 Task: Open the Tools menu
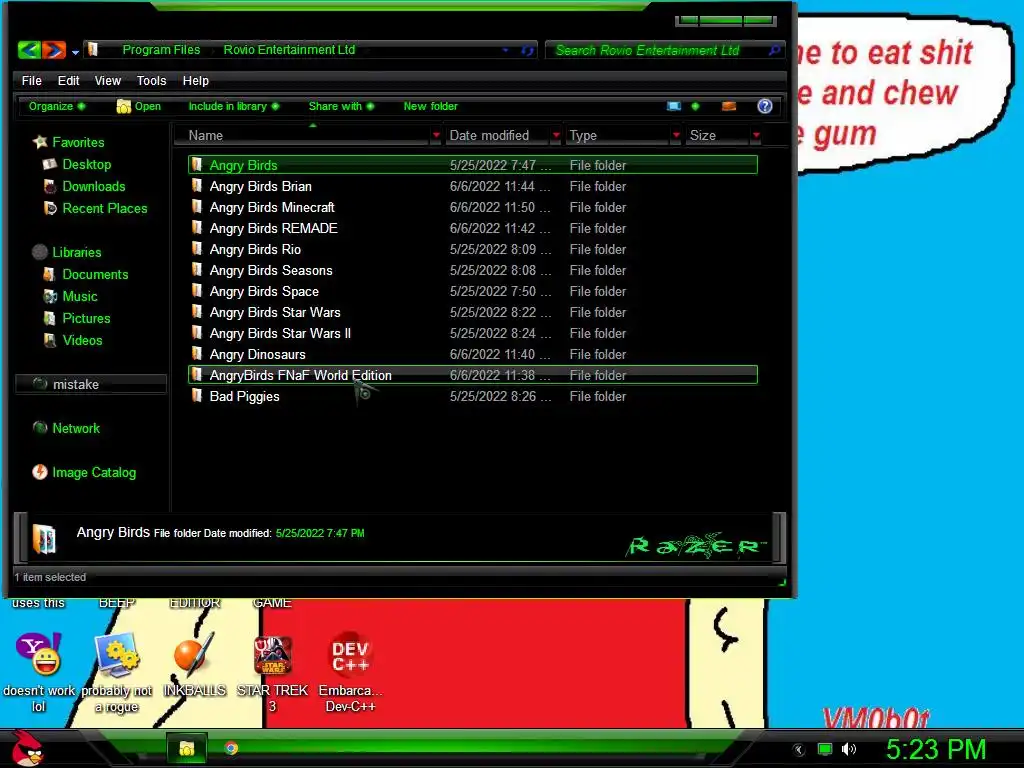[x=151, y=80]
